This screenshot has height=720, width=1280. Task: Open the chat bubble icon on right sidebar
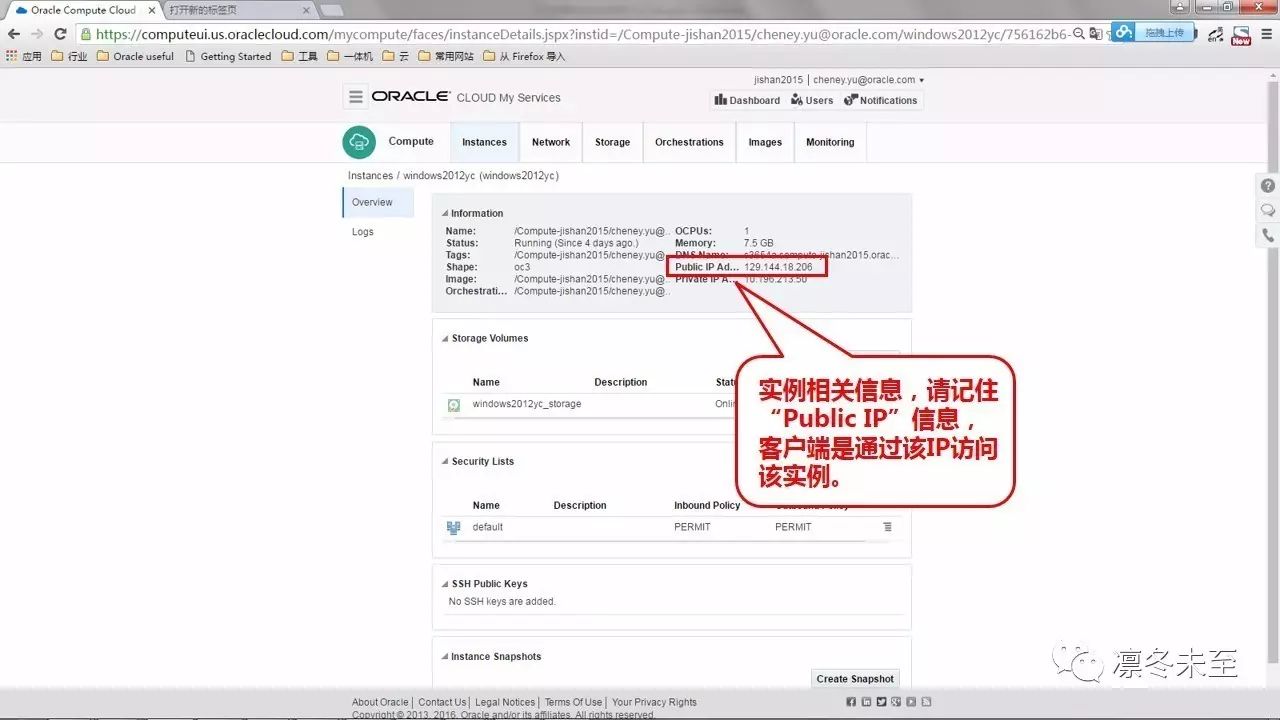click(x=1268, y=210)
